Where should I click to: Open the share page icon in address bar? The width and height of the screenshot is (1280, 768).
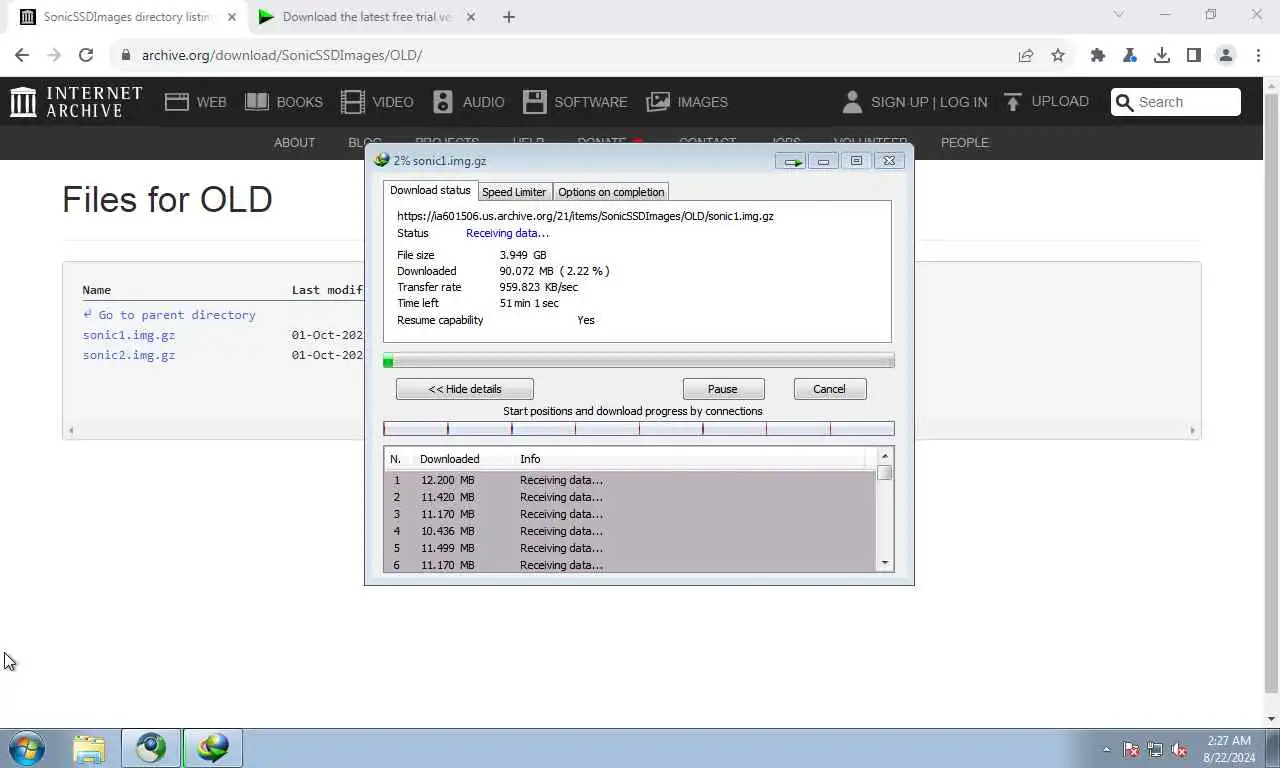(x=1026, y=55)
